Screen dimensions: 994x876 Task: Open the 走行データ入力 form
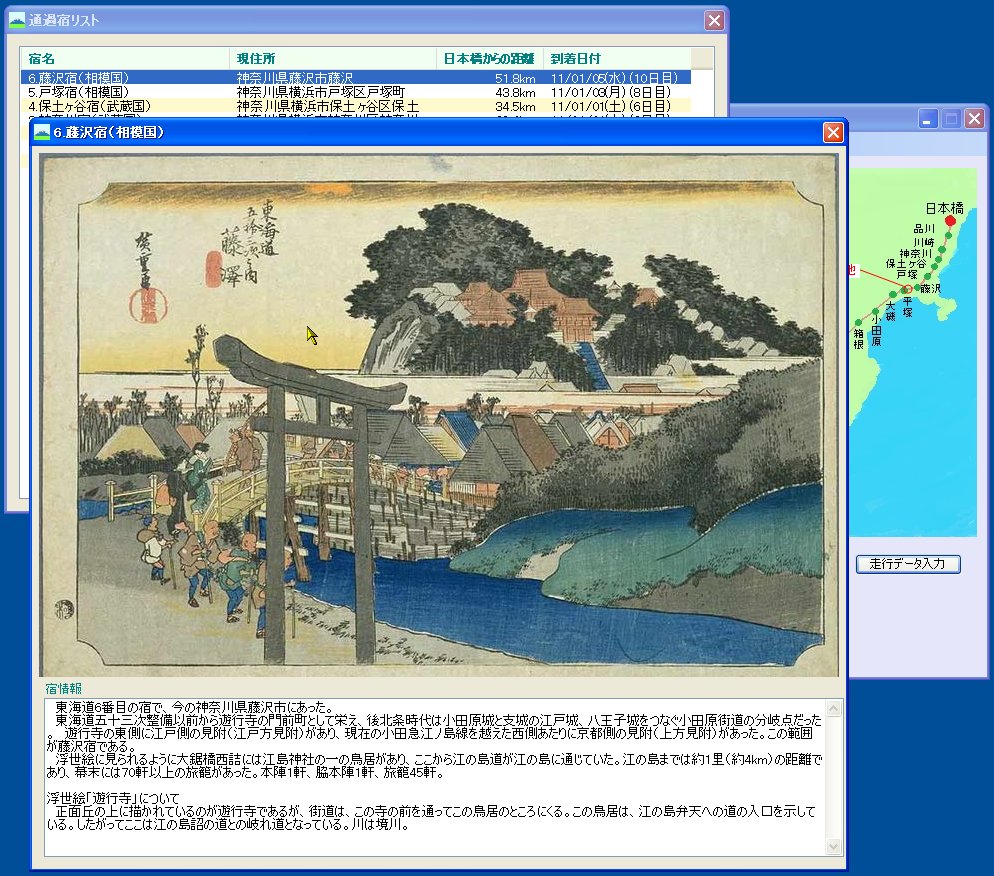click(x=907, y=563)
